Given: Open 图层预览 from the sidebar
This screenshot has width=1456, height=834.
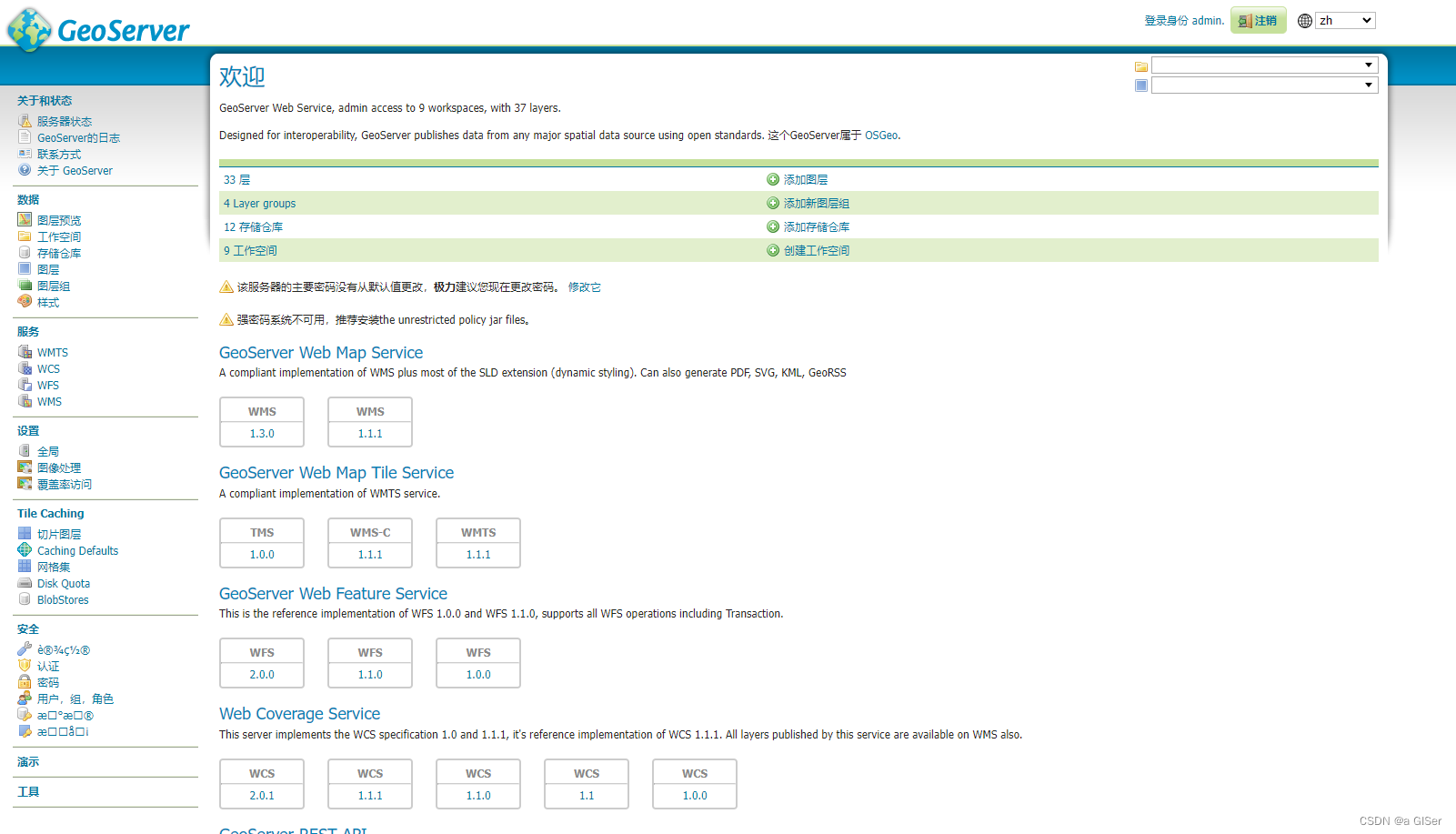Looking at the screenshot, I should point(59,220).
